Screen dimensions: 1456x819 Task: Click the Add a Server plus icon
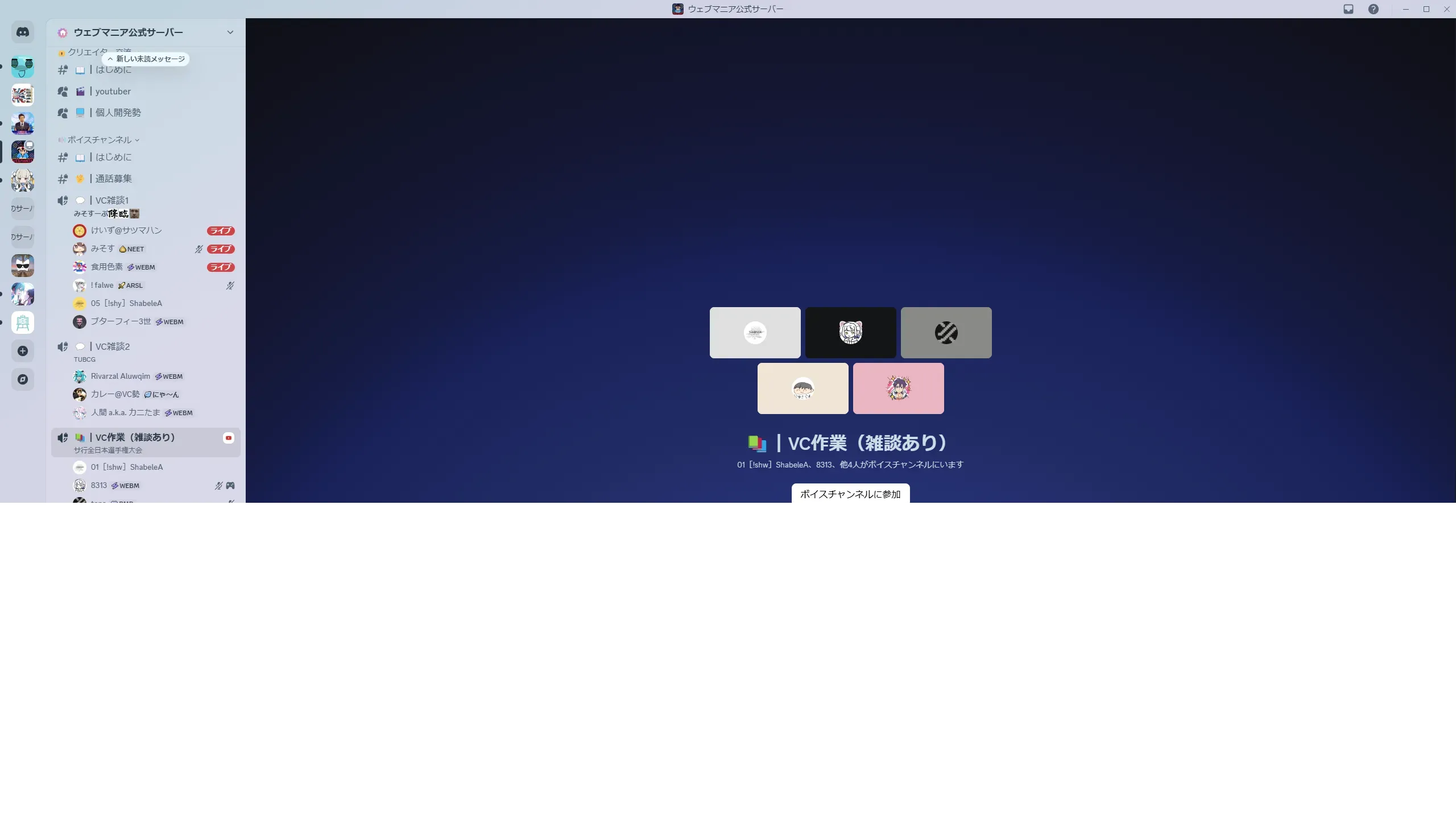(x=23, y=351)
